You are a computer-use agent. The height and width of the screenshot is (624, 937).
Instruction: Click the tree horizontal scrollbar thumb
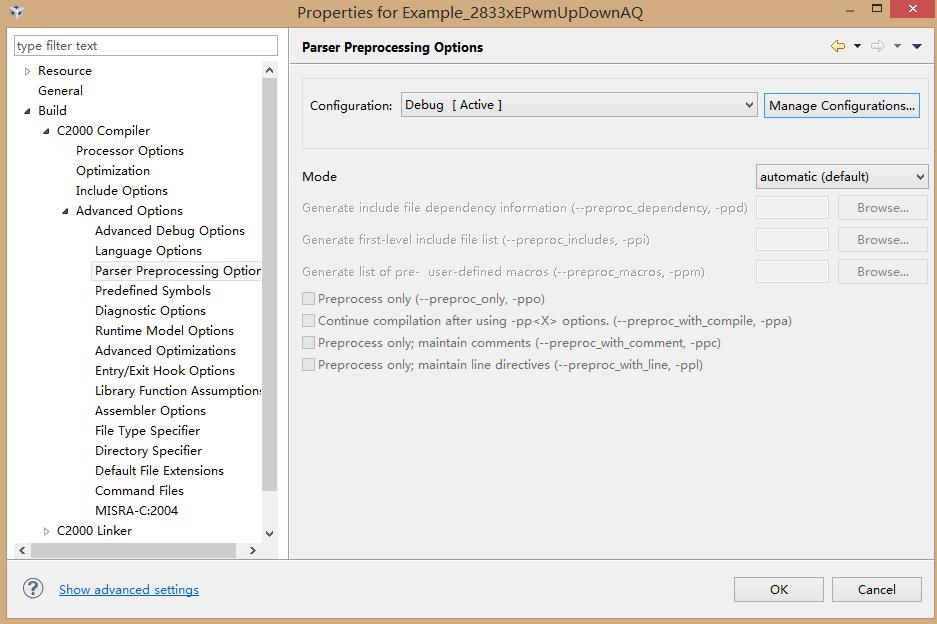coord(133,550)
